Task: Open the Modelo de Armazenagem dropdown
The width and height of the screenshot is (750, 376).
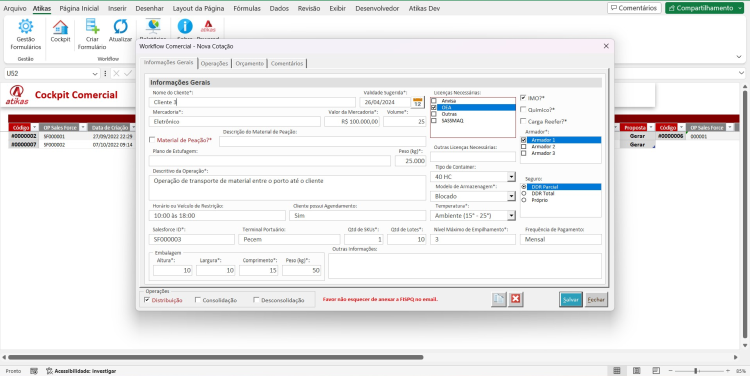Action: pyautogui.click(x=511, y=196)
